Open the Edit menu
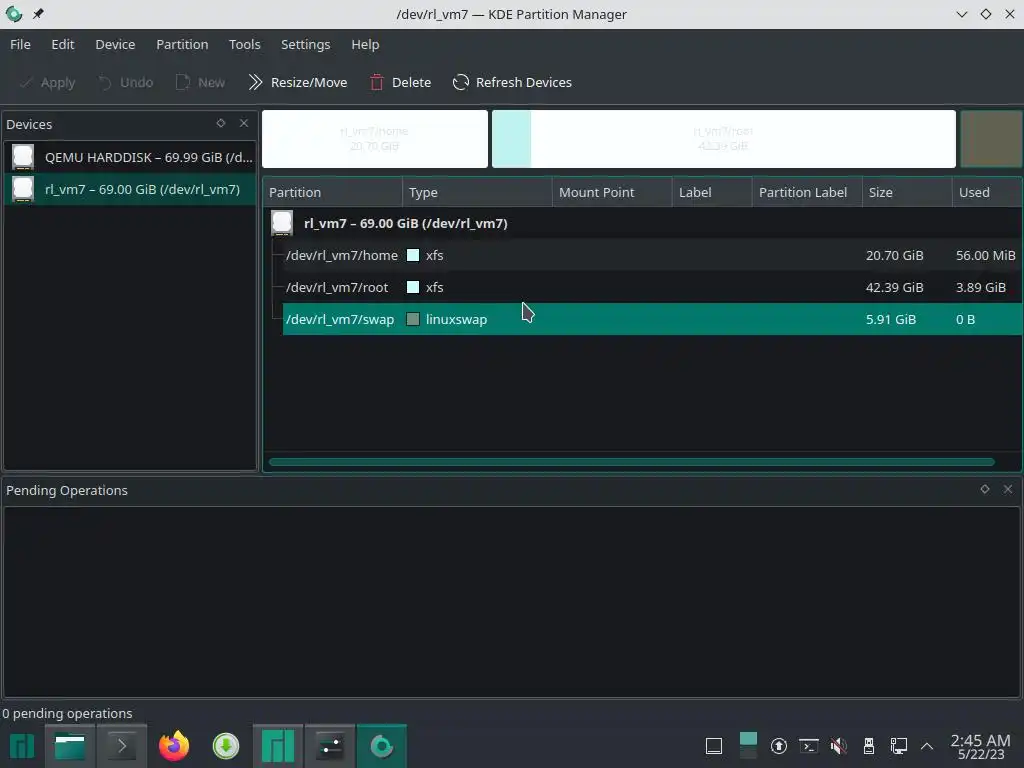Screen dimensions: 1024x768 click(x=63, y=44)
